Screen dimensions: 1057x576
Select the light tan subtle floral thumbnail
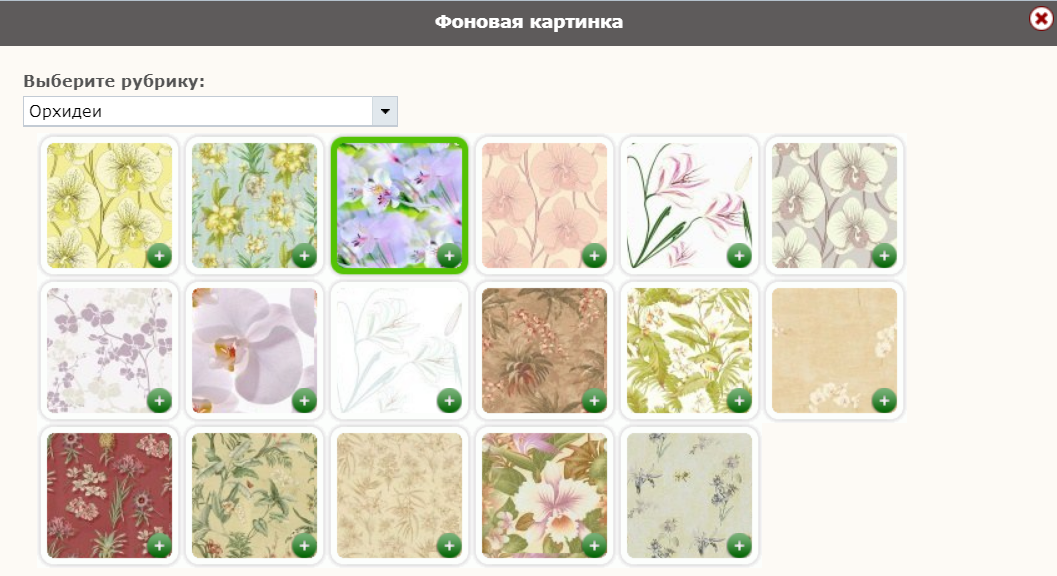399,496
